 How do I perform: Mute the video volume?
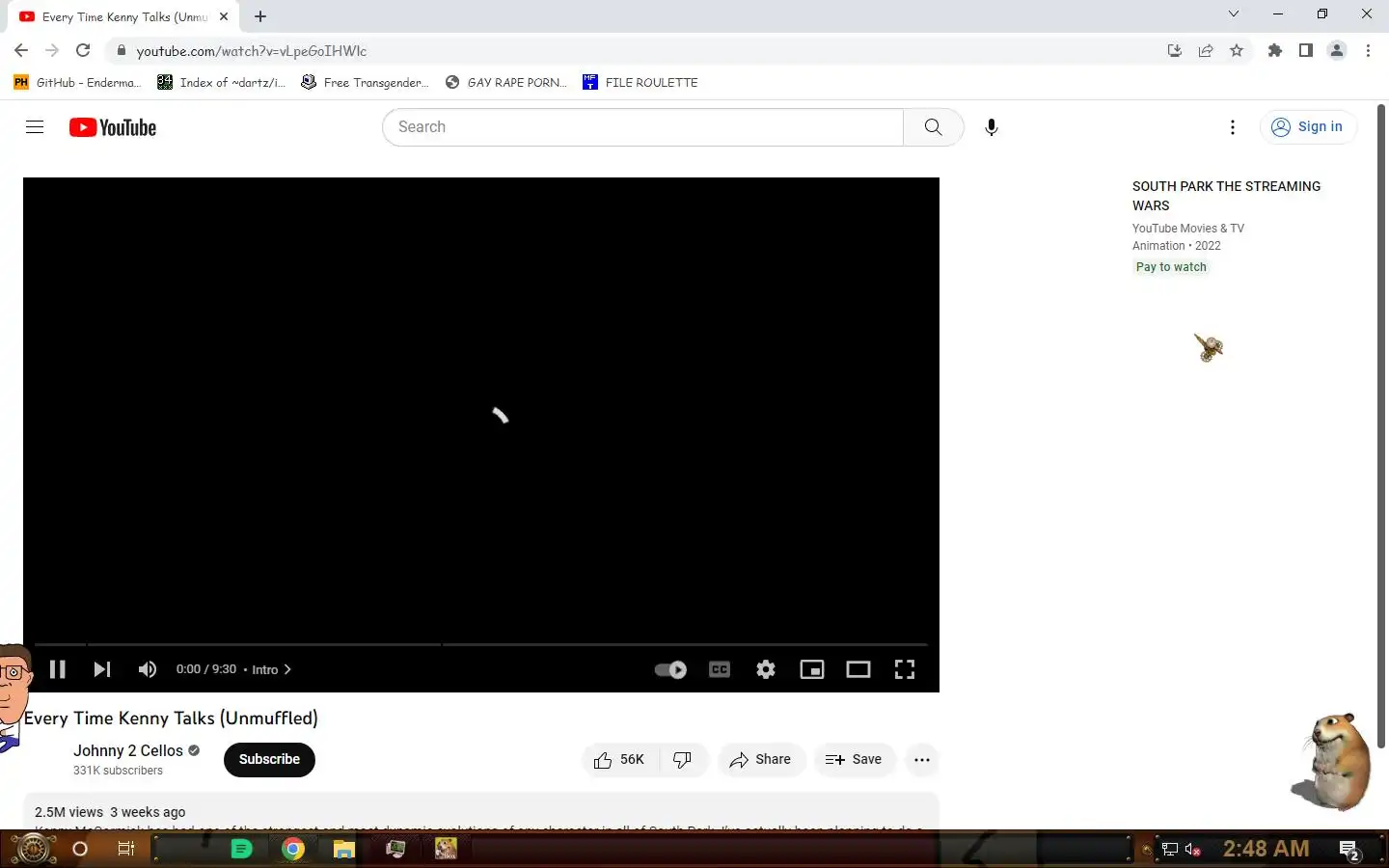pyautogui.click(x=147, y=669)
